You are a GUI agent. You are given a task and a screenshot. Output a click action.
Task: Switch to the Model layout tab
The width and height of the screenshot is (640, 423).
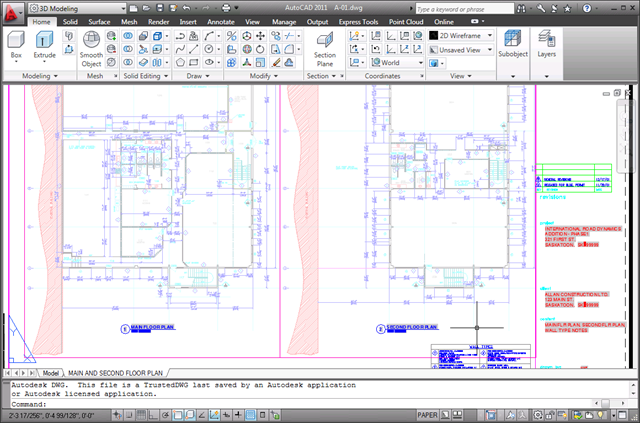pyautogui.click(x=49, y=372)
